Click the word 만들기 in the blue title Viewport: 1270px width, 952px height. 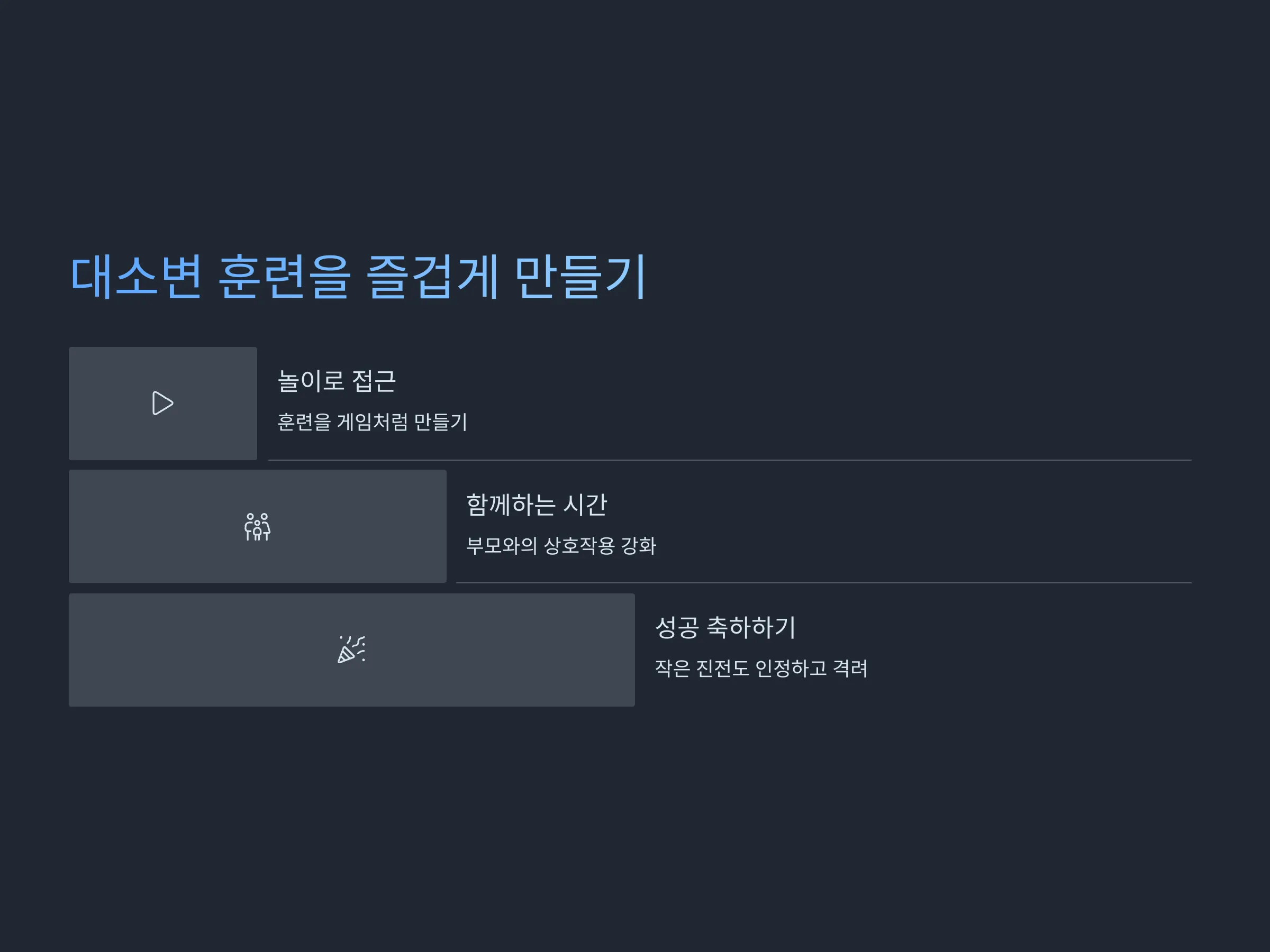tap(582, 277)
